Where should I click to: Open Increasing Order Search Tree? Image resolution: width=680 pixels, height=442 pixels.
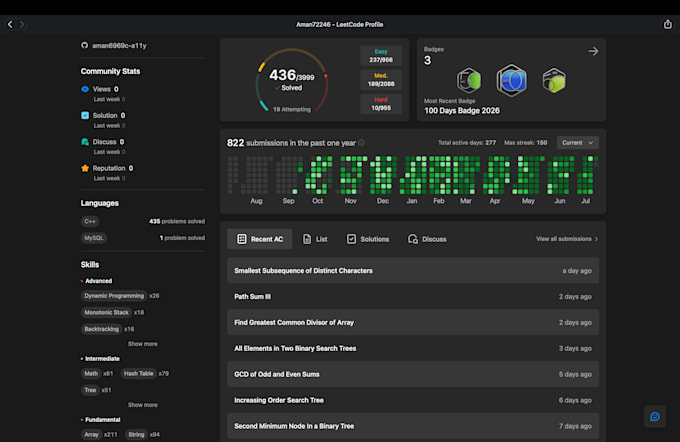coord(413,400)
